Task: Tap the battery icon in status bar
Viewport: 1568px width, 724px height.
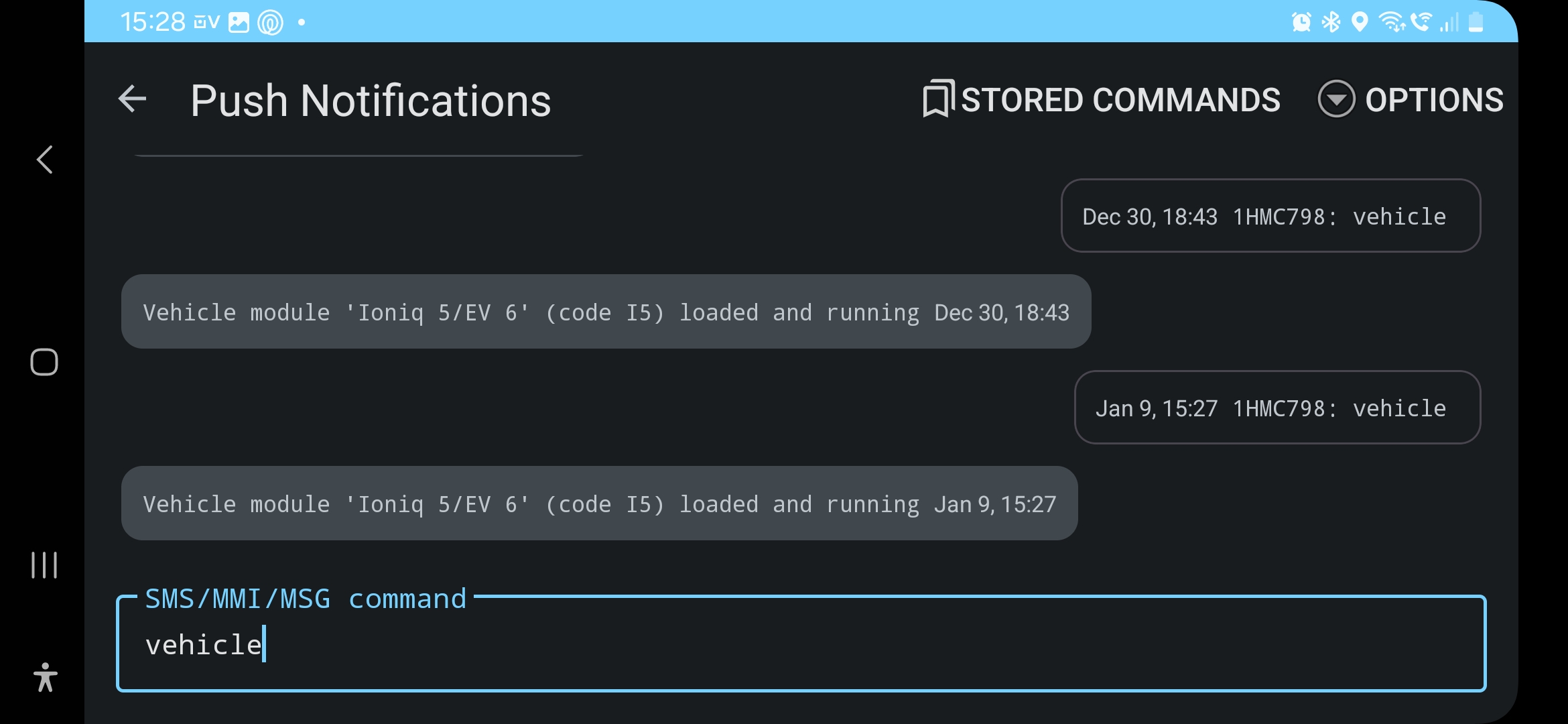Action: click(x=1476, y=22)
